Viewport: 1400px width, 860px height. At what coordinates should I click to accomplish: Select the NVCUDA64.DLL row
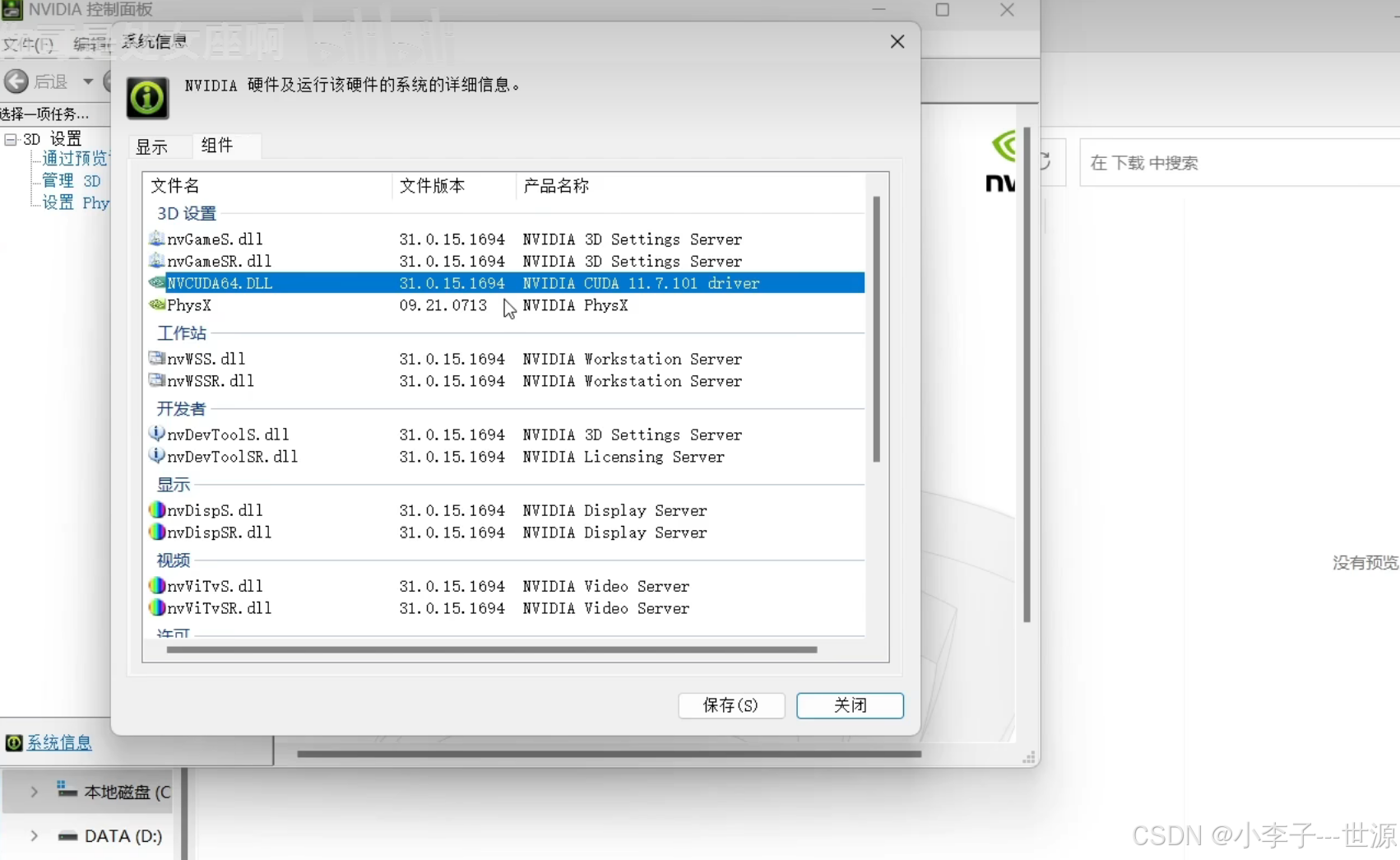[x=506, y=283]
